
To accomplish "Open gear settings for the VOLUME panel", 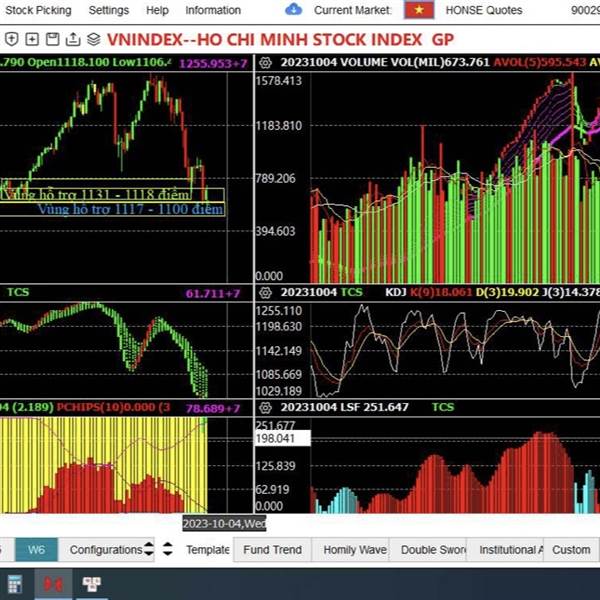I will click(265, 63).
